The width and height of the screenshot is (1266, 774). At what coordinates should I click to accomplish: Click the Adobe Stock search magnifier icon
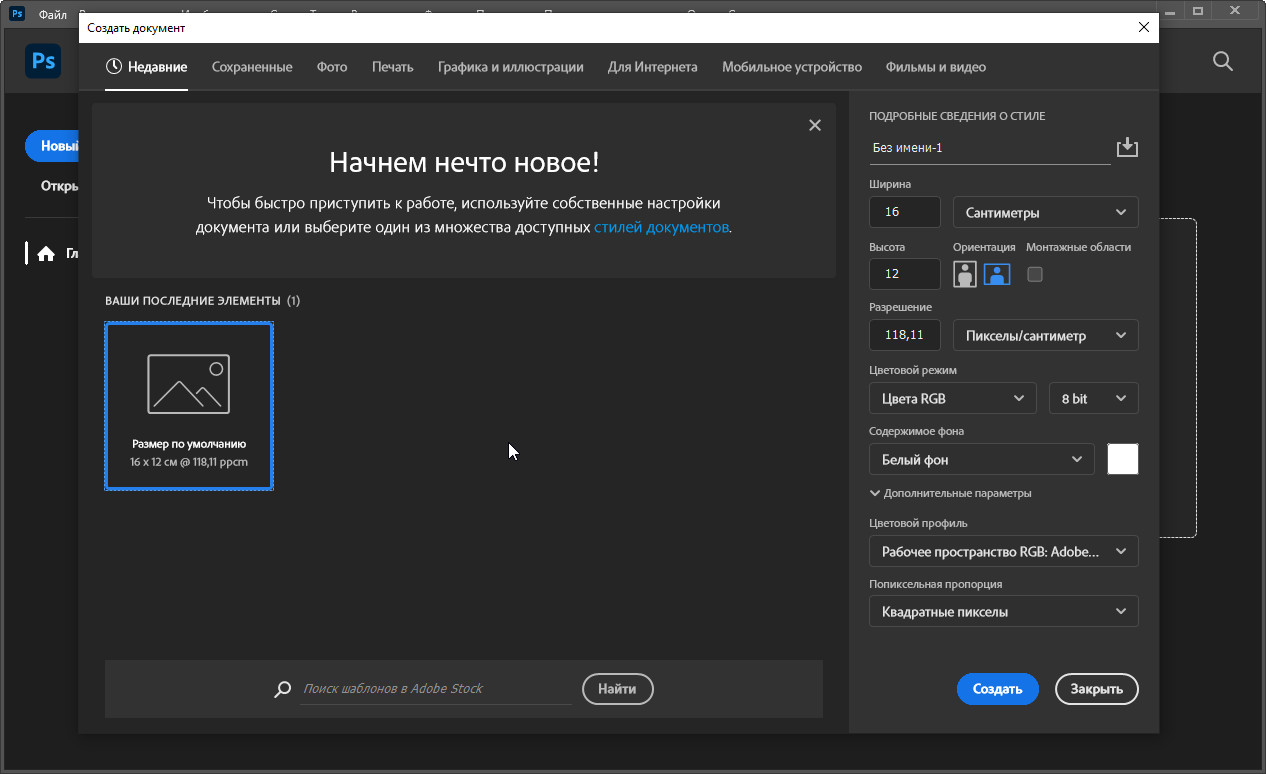click(284, 689)
